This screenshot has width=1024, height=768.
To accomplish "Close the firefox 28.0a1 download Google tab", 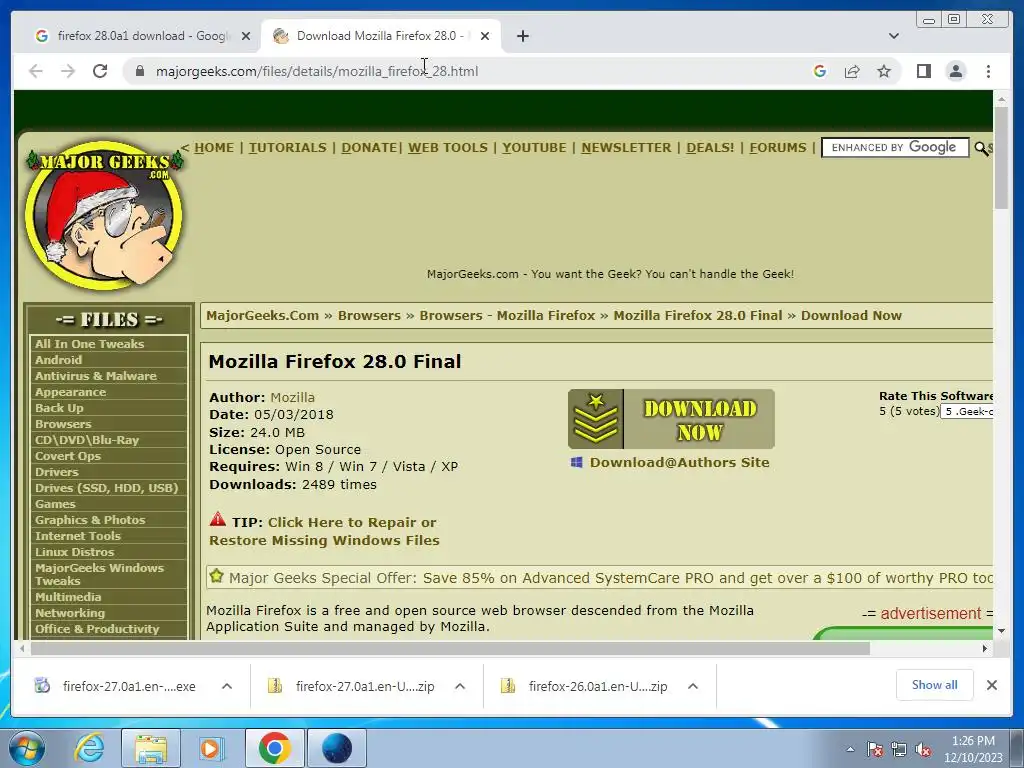I will (246, 36).
